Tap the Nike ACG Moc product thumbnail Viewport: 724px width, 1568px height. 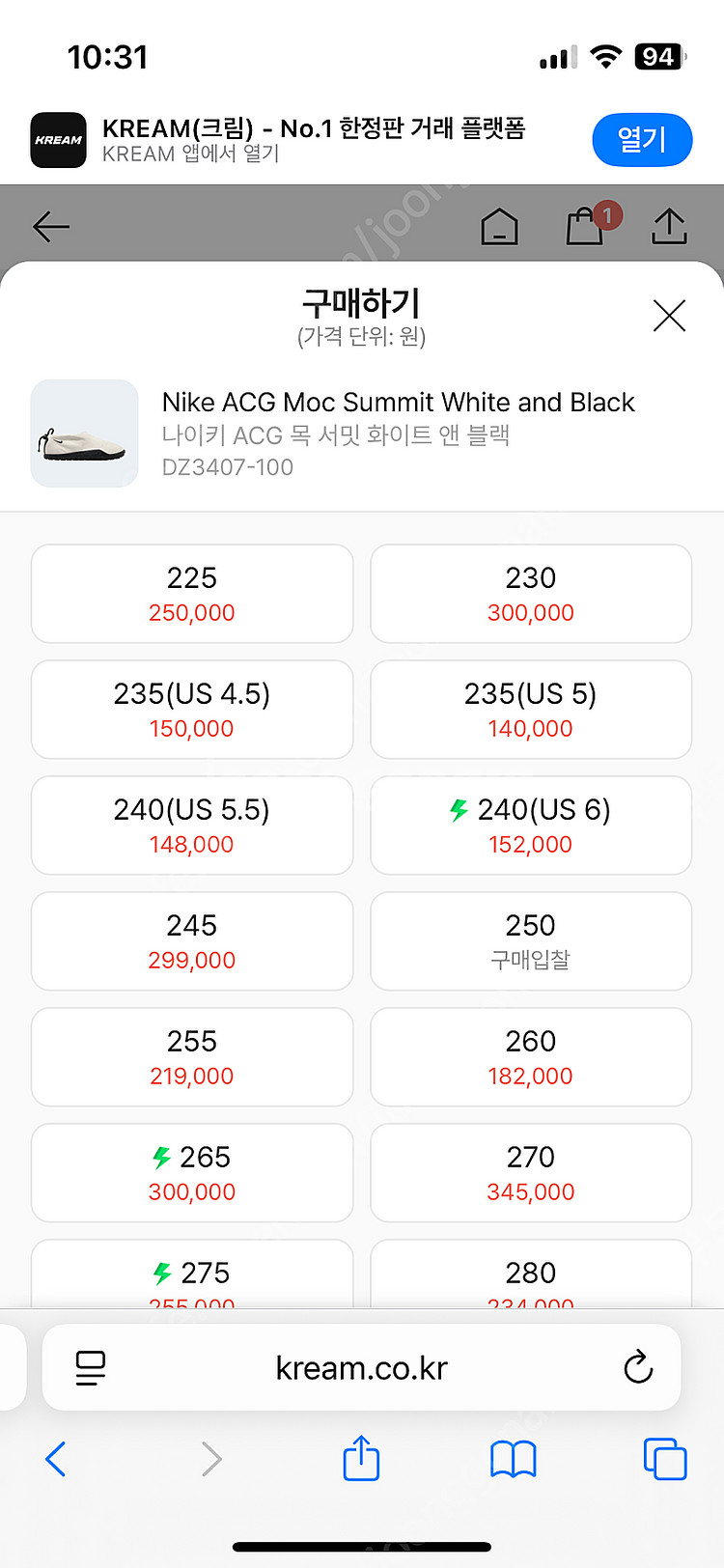point(85,434)
